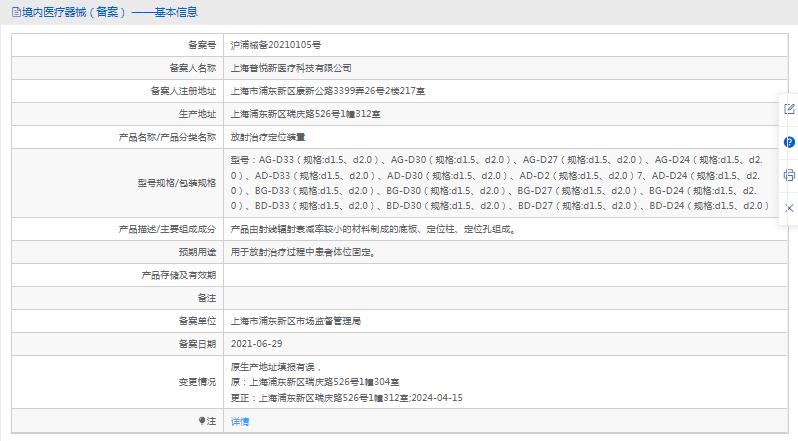Click the 产品描述/主要组成成分 label
The image size is (798, 441).
pos(167,229)
